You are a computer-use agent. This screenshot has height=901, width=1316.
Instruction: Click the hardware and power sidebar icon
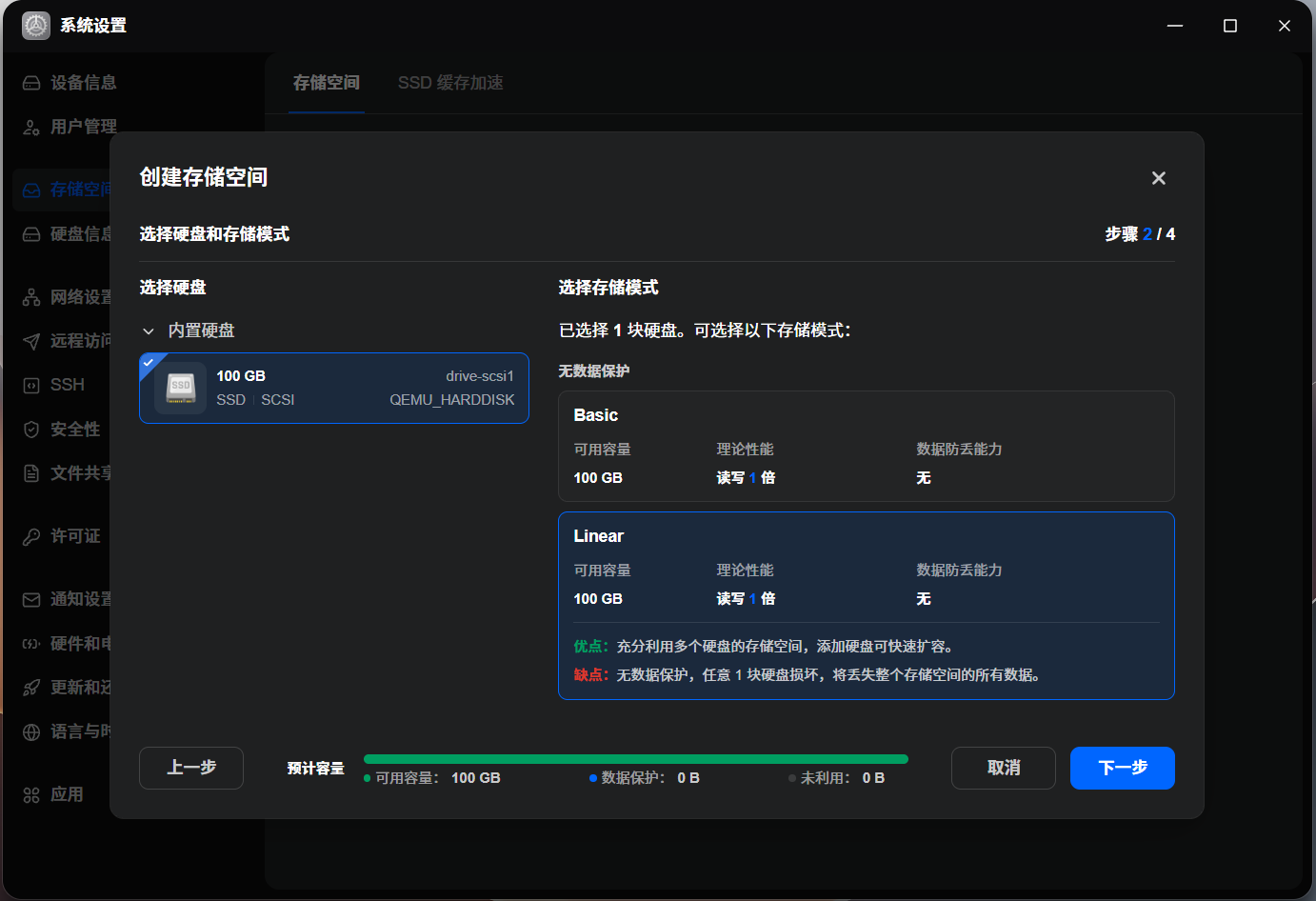[31, 644]
